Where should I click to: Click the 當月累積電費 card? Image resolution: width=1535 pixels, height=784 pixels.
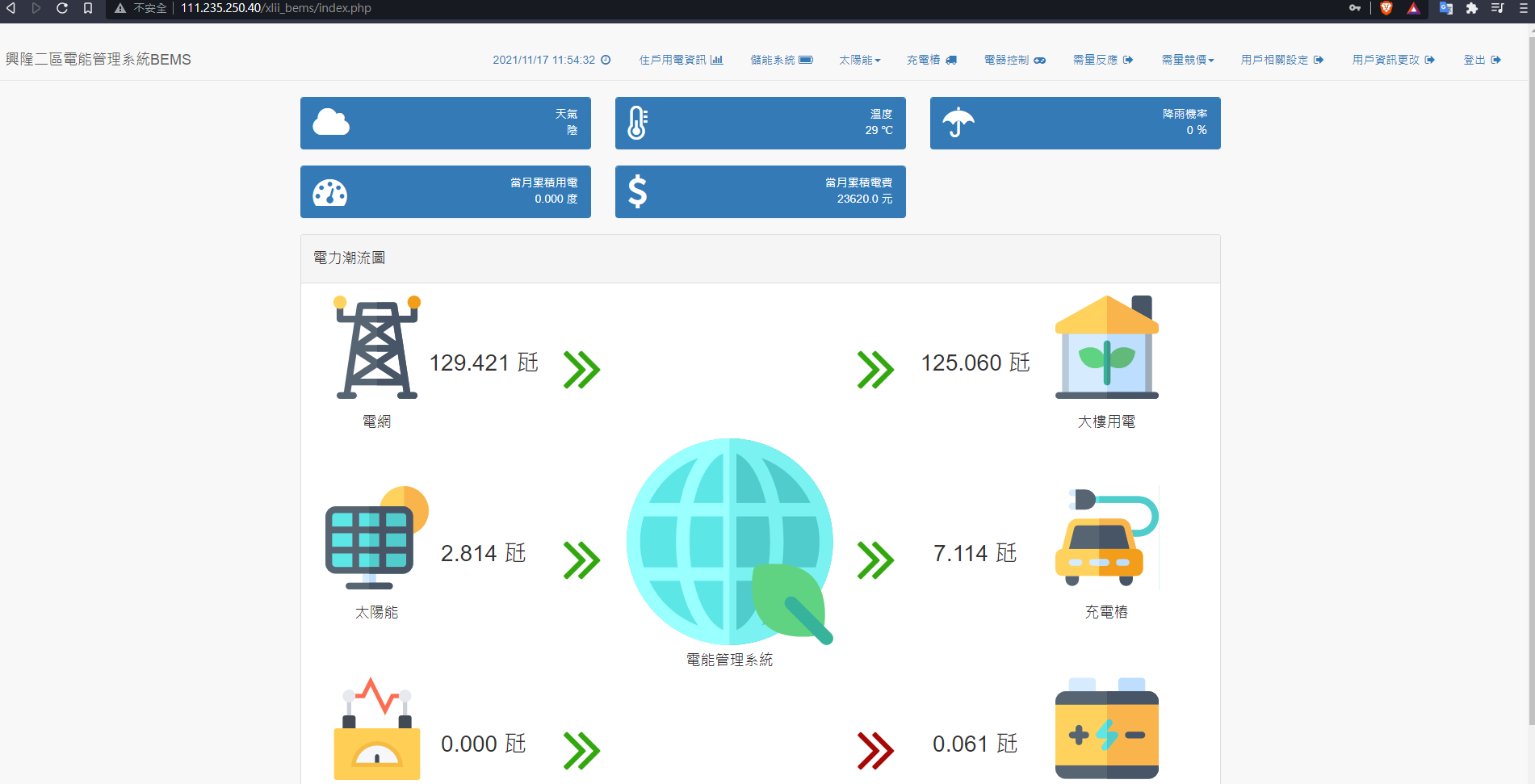(761, 191)
